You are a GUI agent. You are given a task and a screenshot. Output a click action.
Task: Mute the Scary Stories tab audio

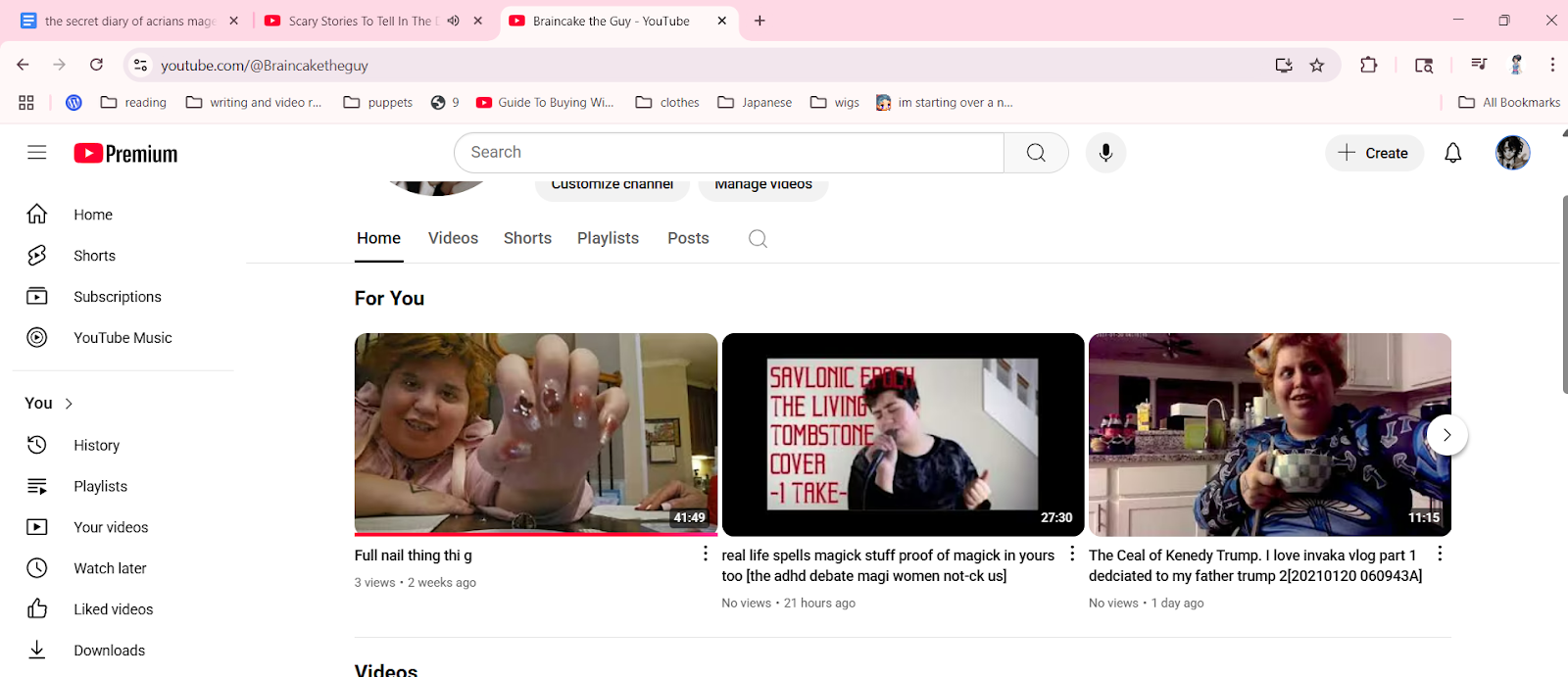453,21
